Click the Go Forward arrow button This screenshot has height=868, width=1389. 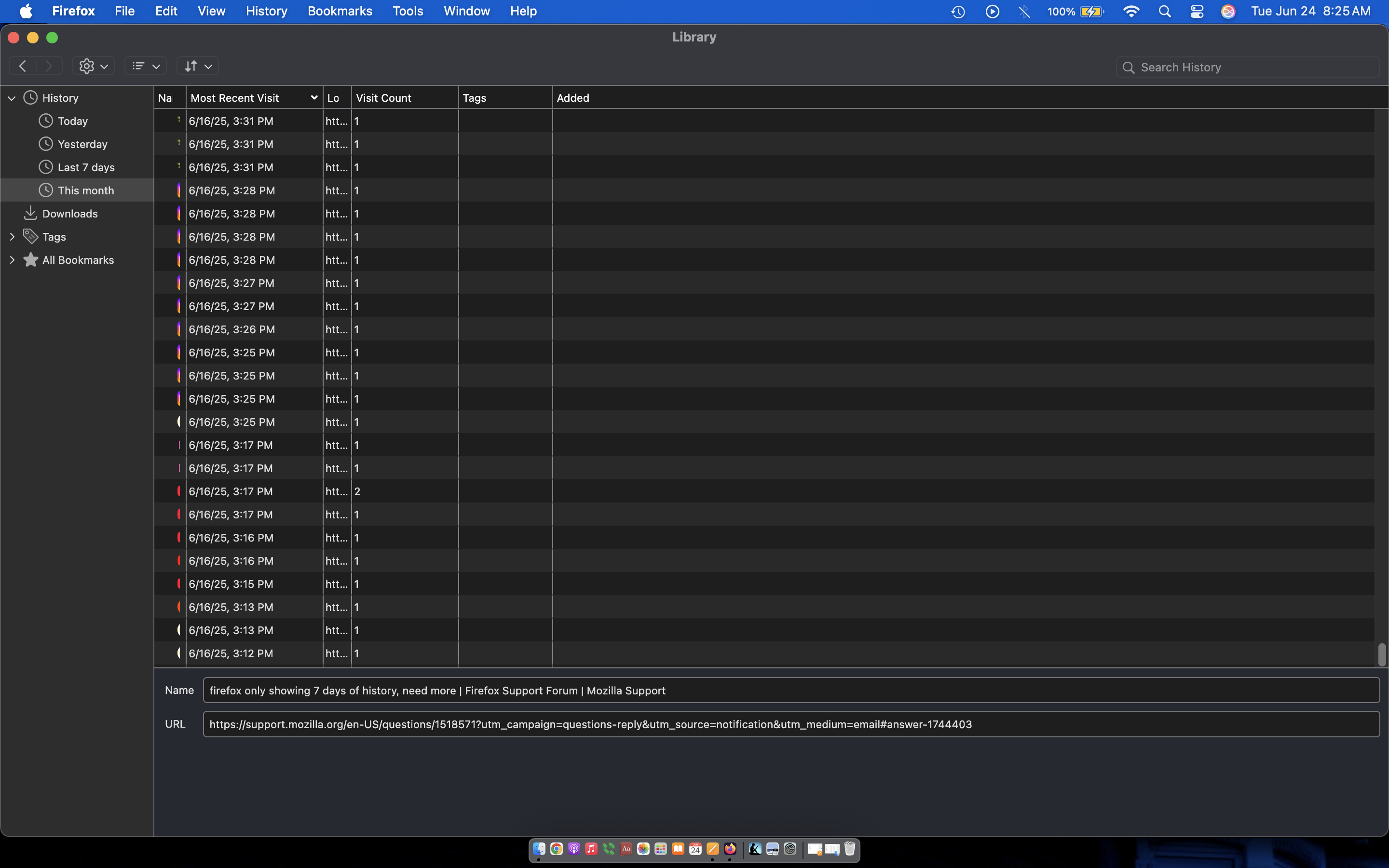(x=49, y=66)
